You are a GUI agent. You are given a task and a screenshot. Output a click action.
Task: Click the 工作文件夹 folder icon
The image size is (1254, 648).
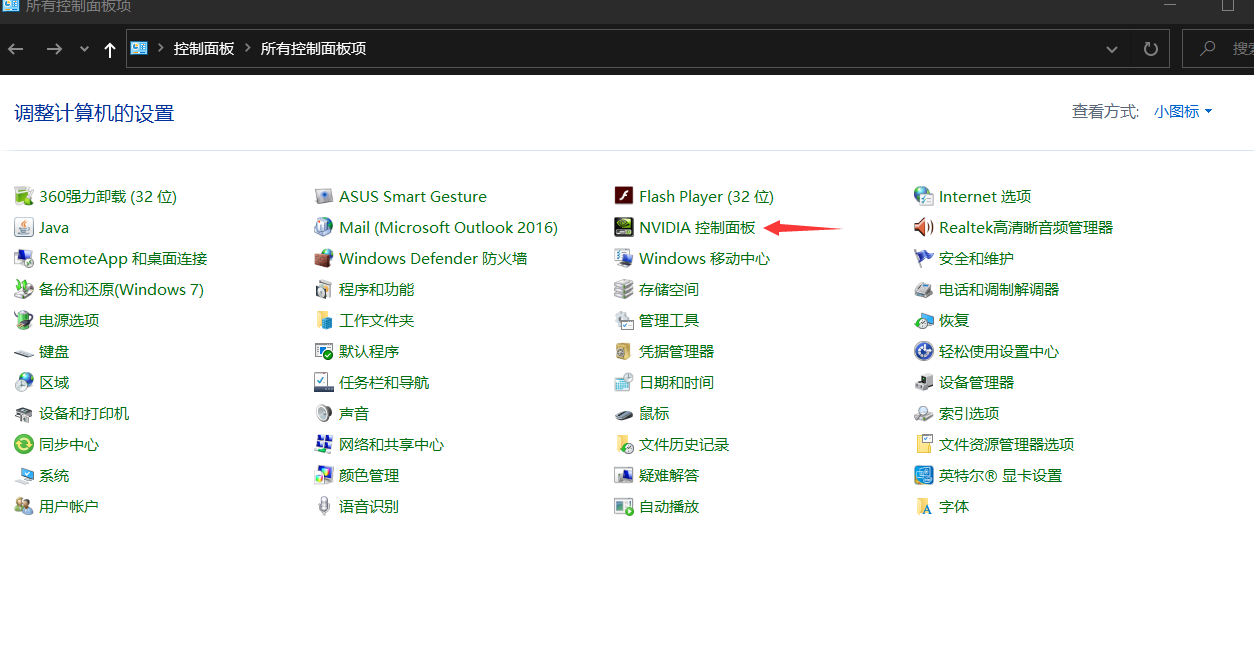324,320
